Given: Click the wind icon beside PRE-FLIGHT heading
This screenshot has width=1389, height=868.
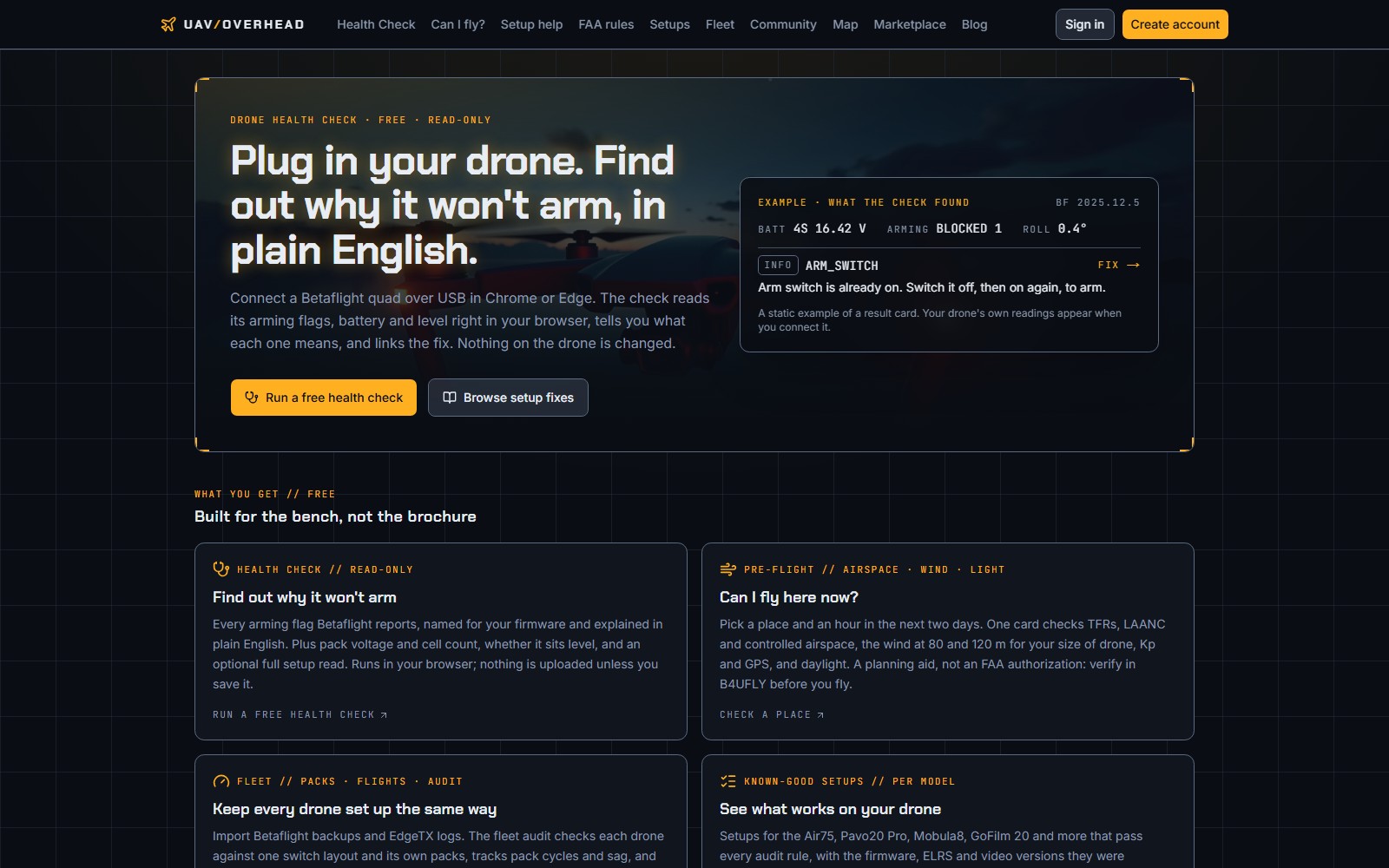Looking at the screenshot, I should (727, 569).
